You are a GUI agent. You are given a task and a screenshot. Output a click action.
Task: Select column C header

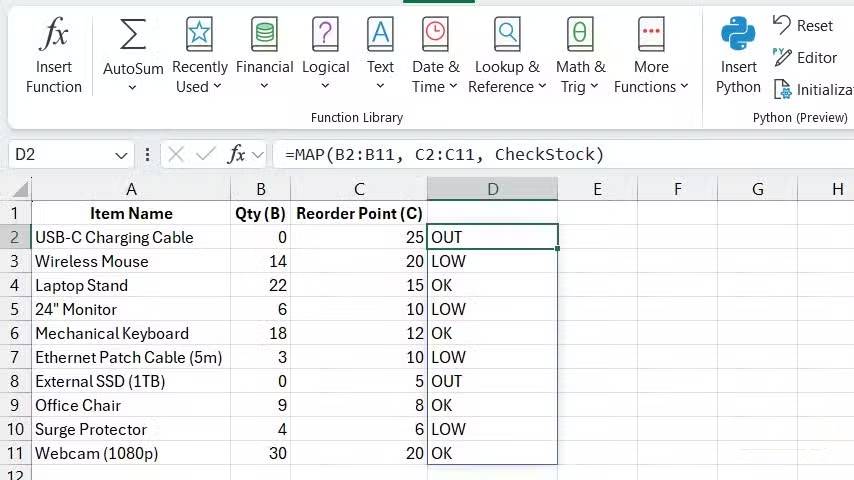click(x=359, y=189)
